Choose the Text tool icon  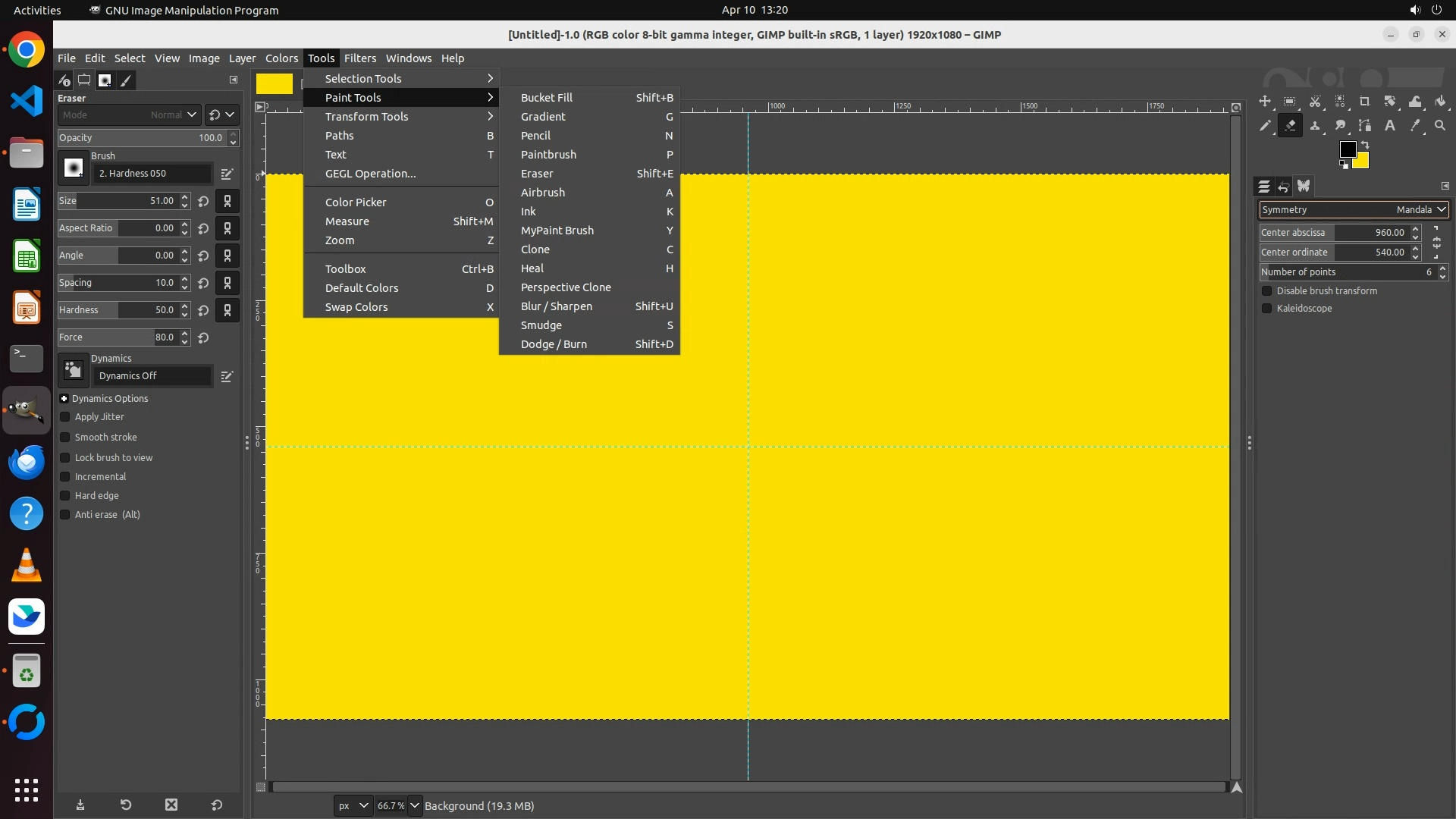pyautogui.click(x=1390, y=126)
